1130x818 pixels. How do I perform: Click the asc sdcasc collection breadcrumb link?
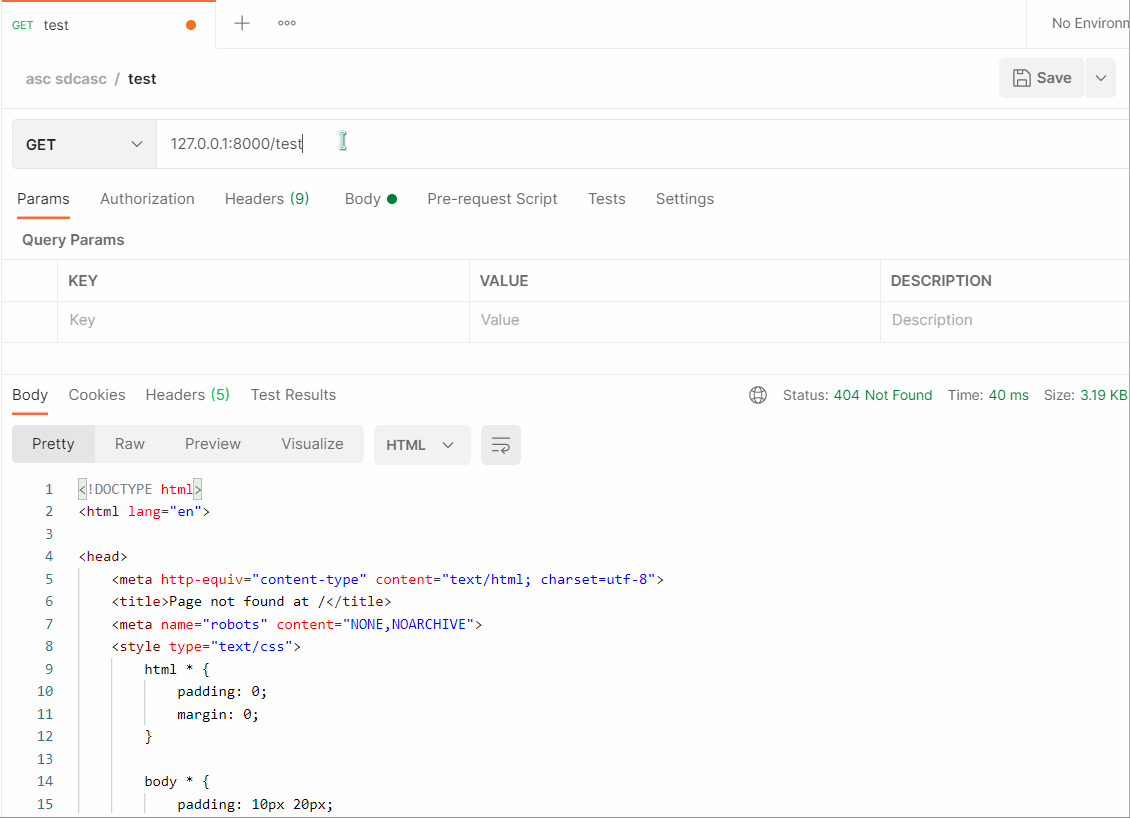pyautogui.click(x=66, y=79)
